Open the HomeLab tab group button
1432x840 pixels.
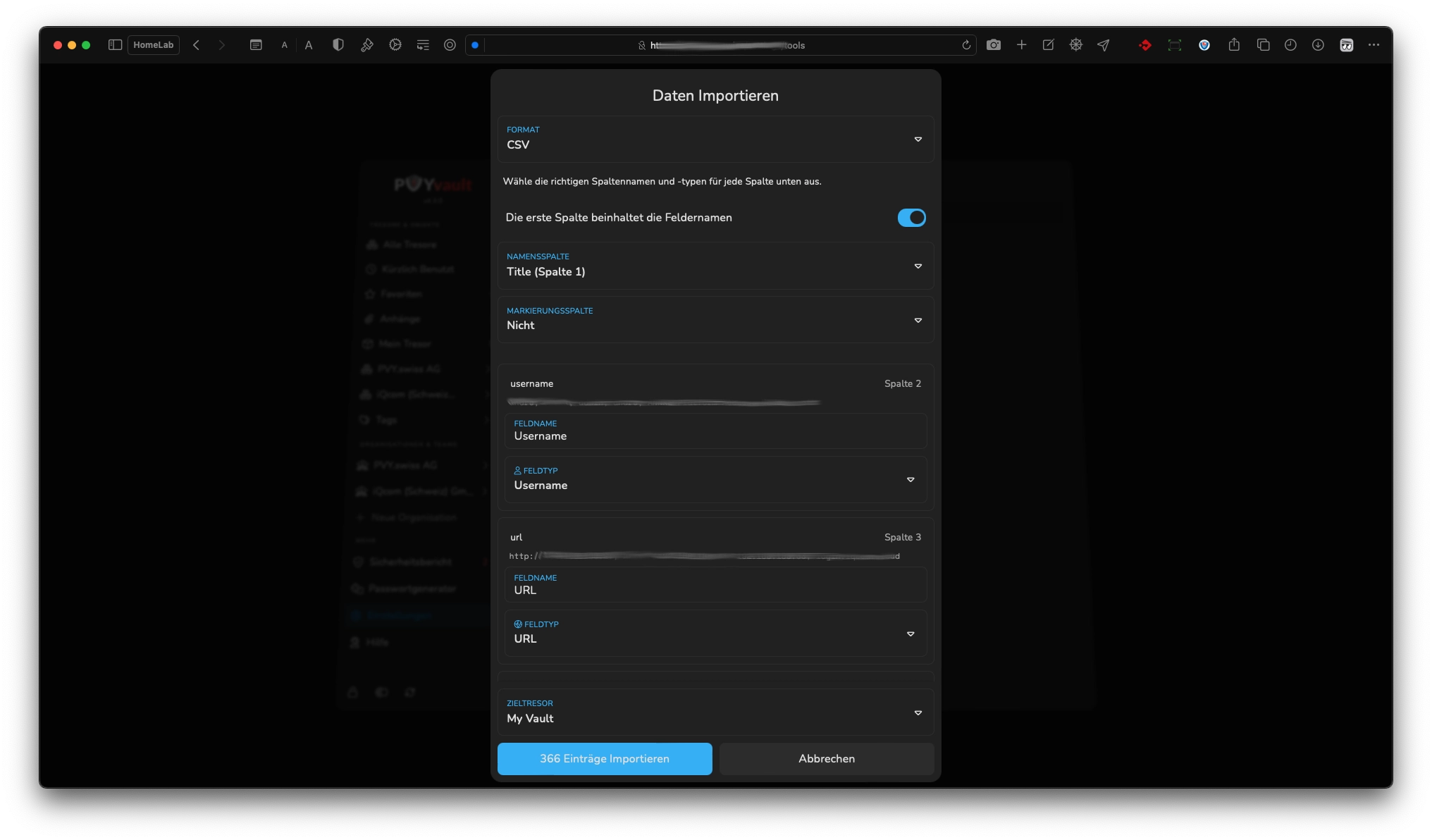153,45
